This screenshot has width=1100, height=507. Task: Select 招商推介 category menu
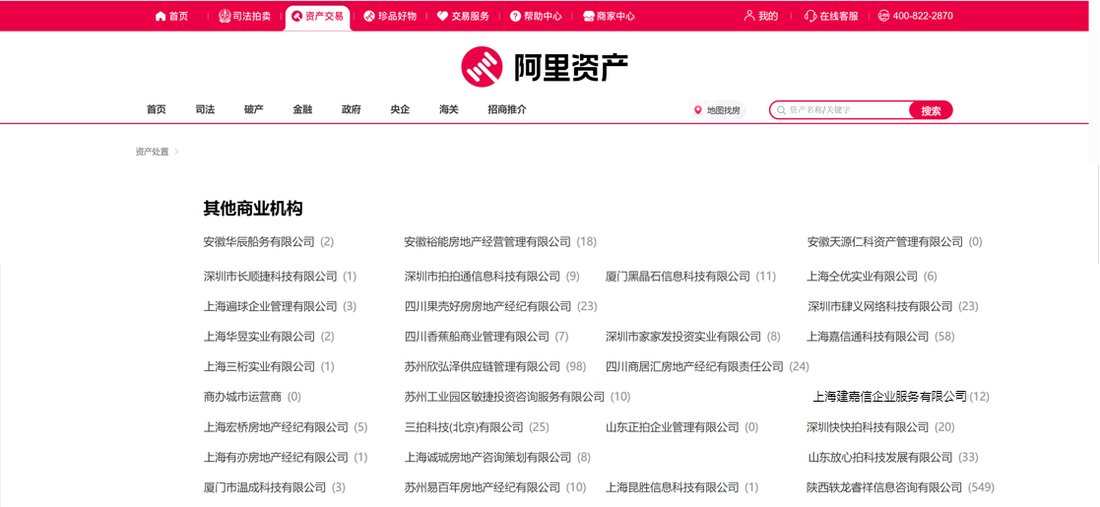click(x=507, y=109)
